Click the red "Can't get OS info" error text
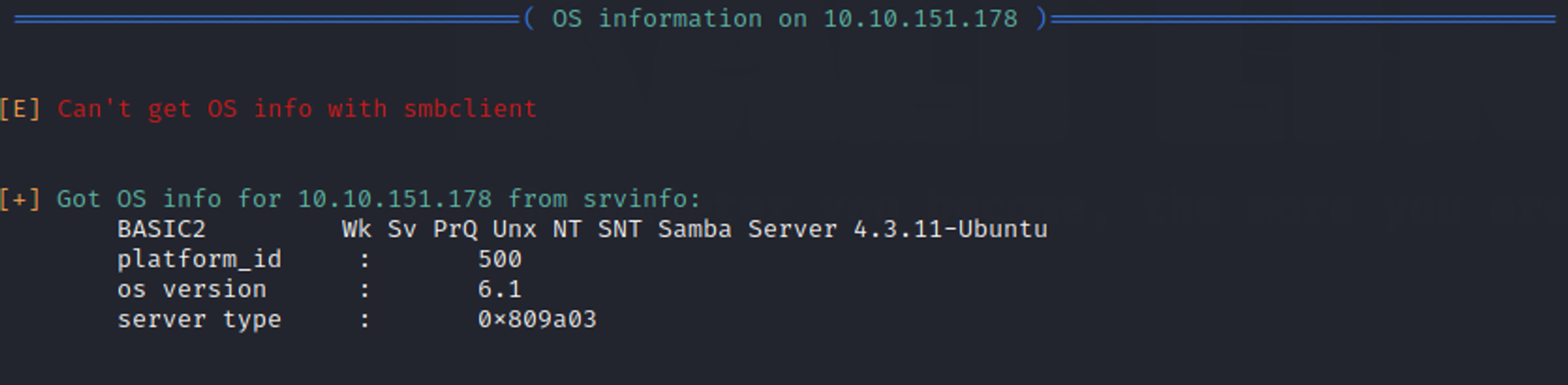 tap(222, 109)
